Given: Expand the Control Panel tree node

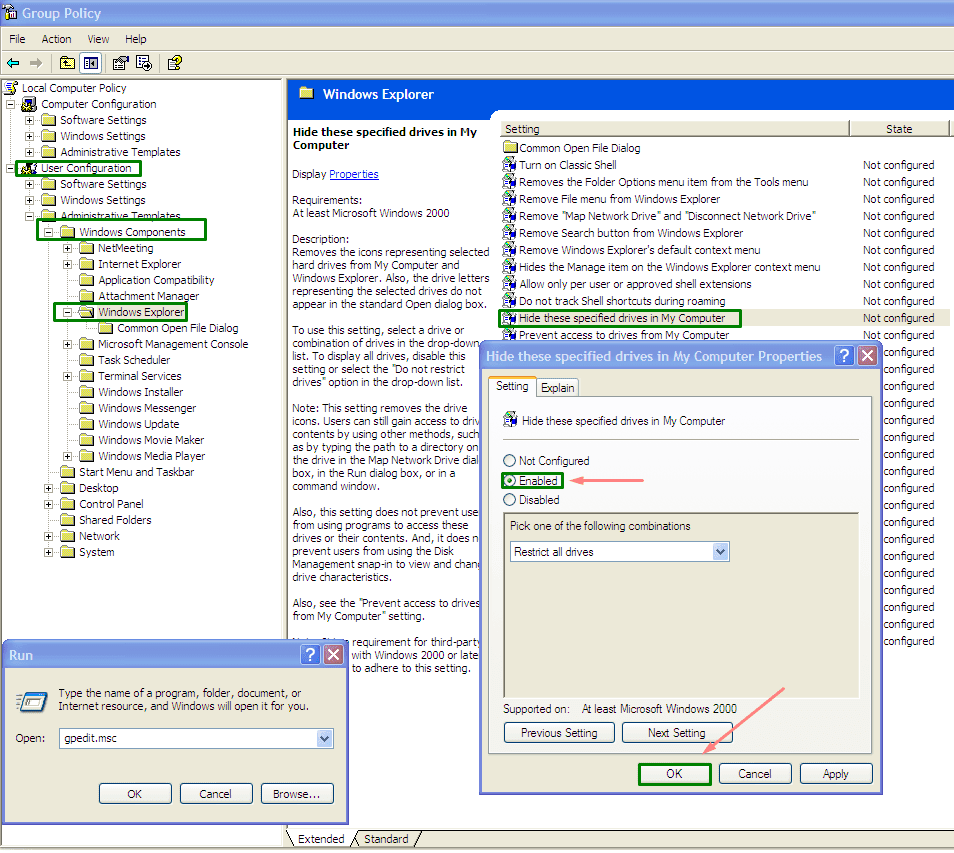Looking at the screenshot, I should [x=48, y=504].
